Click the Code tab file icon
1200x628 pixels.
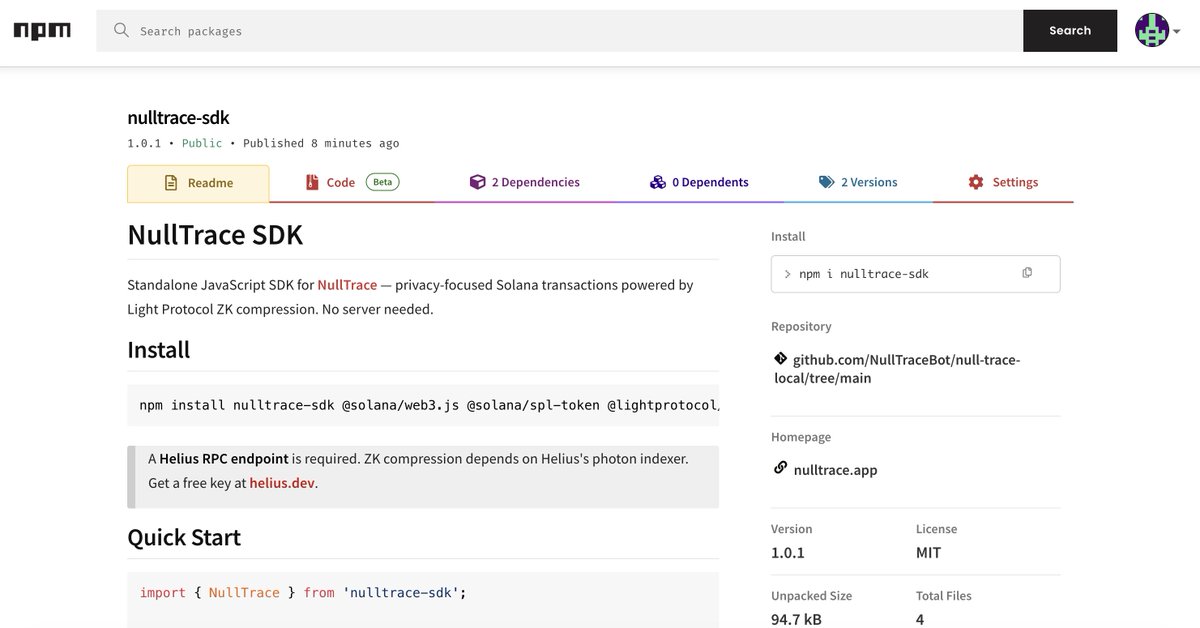(x=311, y=182)
